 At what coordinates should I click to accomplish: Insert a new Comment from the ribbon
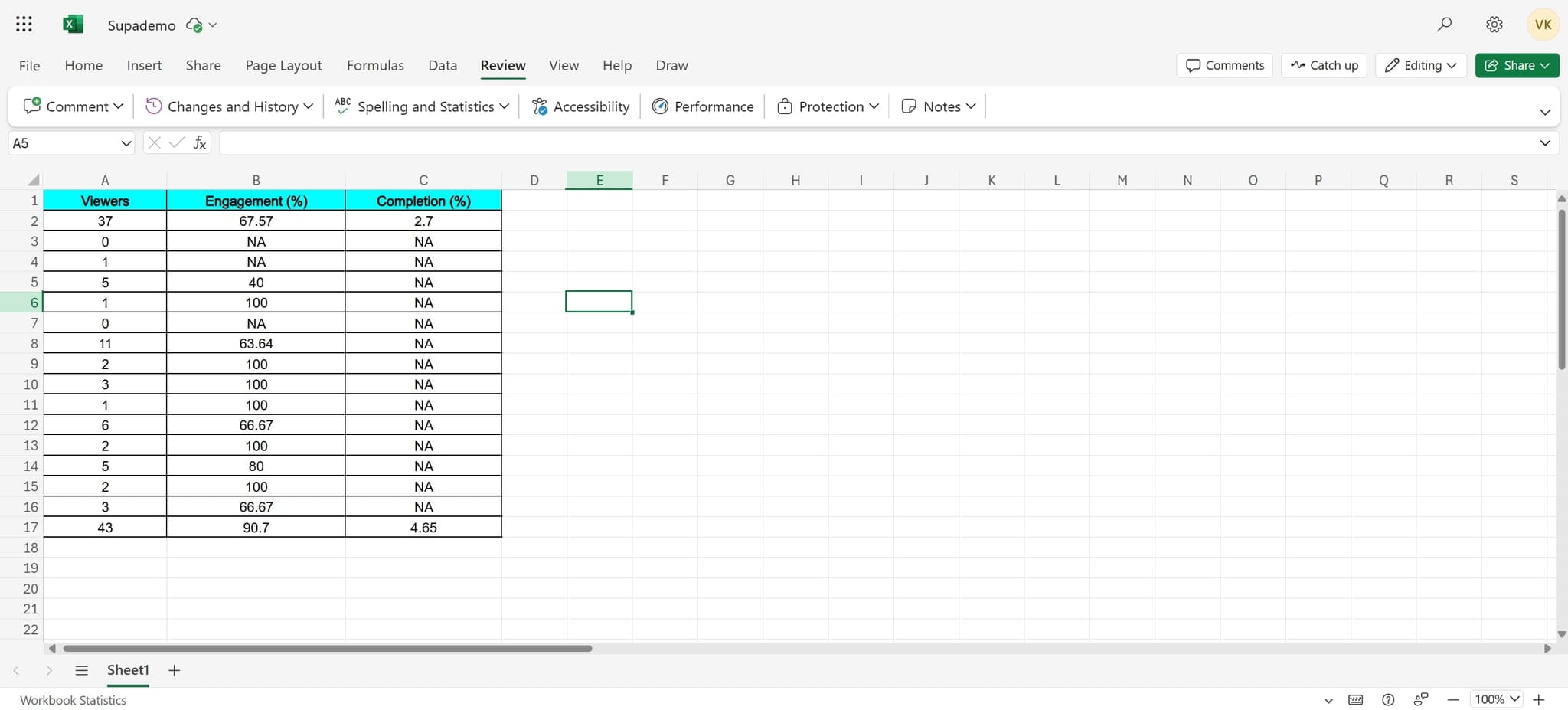pos(72,106)
